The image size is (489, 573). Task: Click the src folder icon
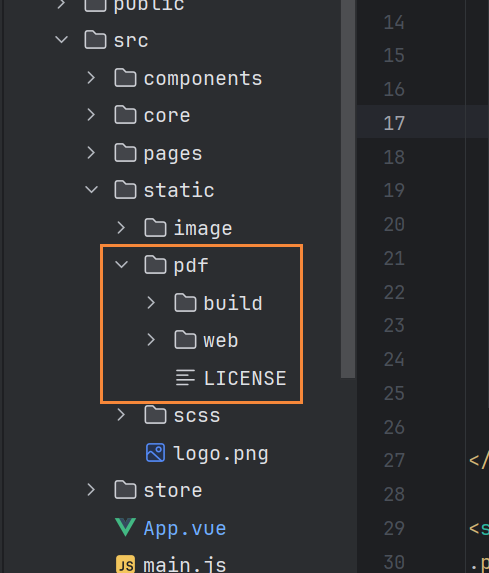click(x=95, y=39)
